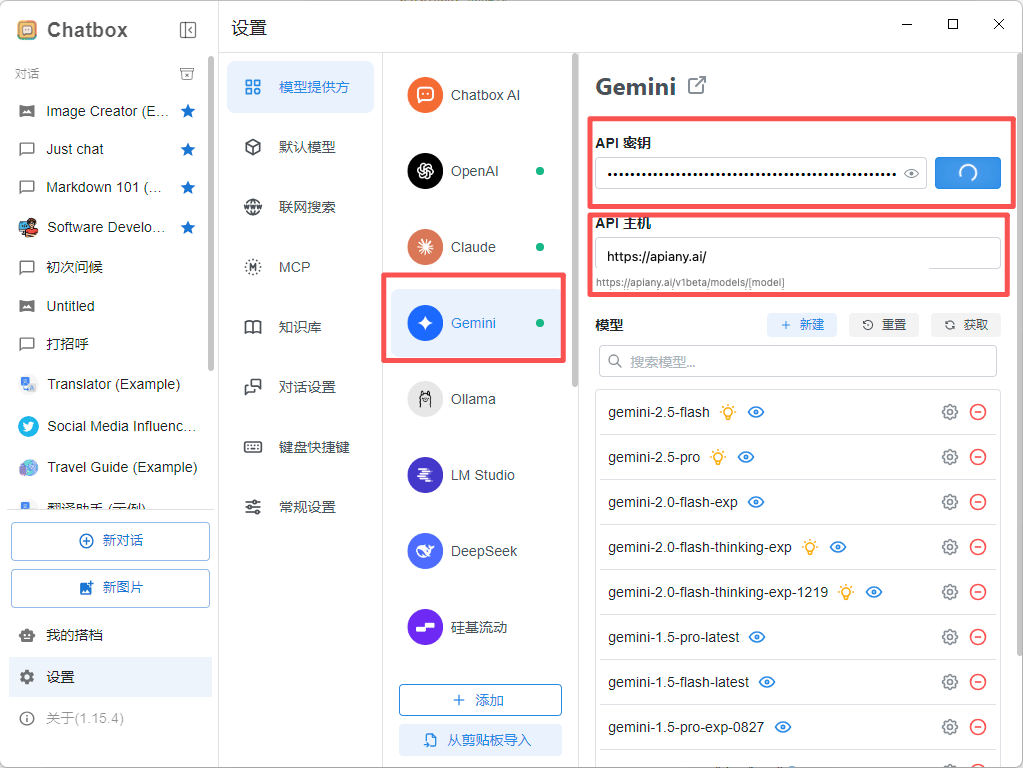The image size is (1023, 768).
Task: Remove the gemini-1.5-pro-latest model
Action: [978, 637]
